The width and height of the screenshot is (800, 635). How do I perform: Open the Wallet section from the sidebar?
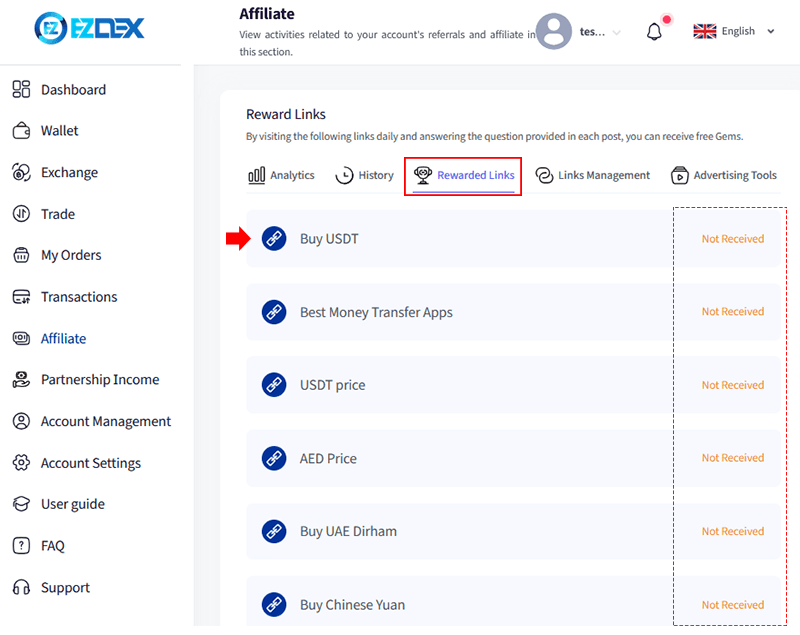(60, 130)
